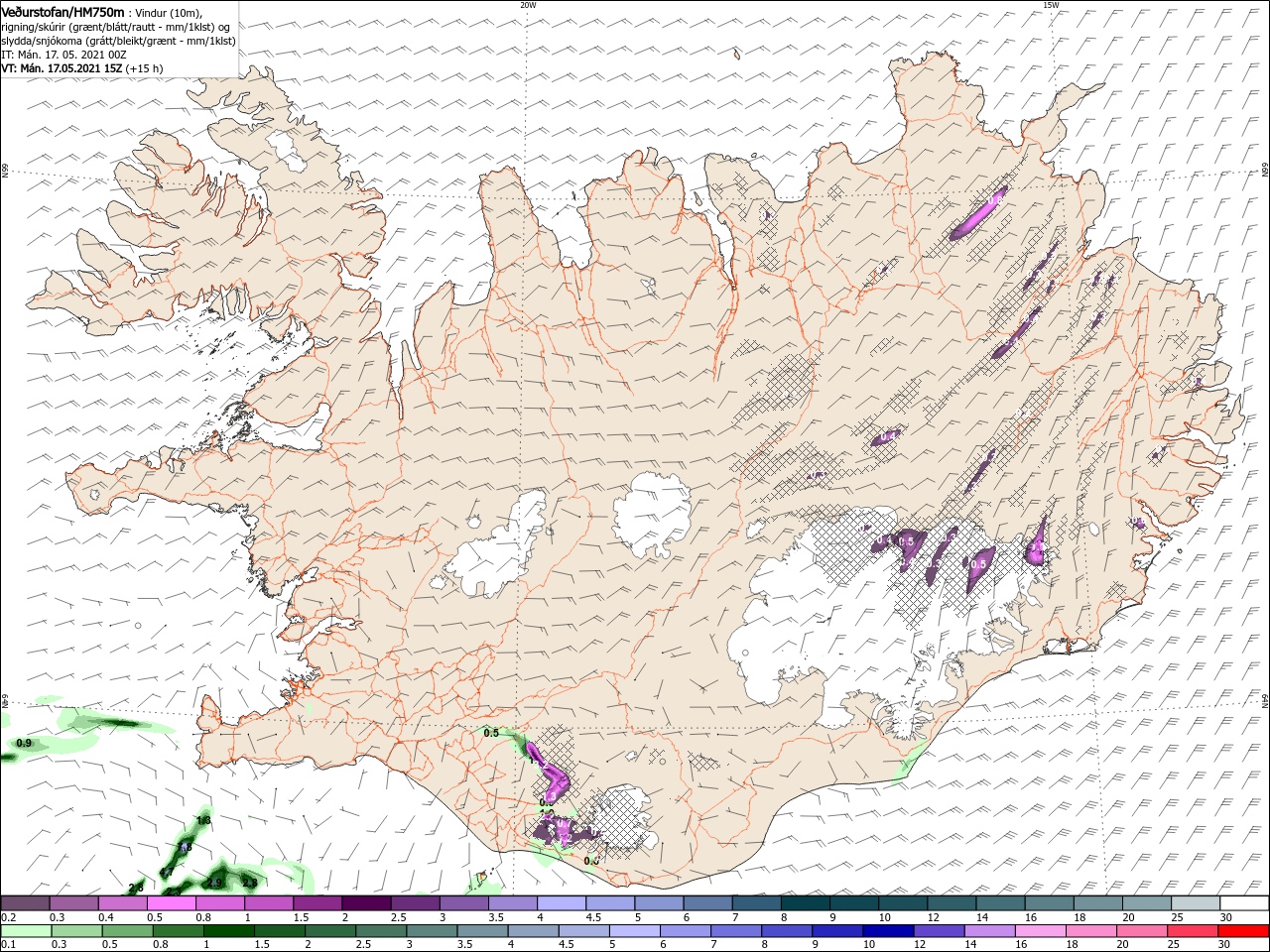Click the '(+15 h)' forecast offset

(x=145, y=68)
